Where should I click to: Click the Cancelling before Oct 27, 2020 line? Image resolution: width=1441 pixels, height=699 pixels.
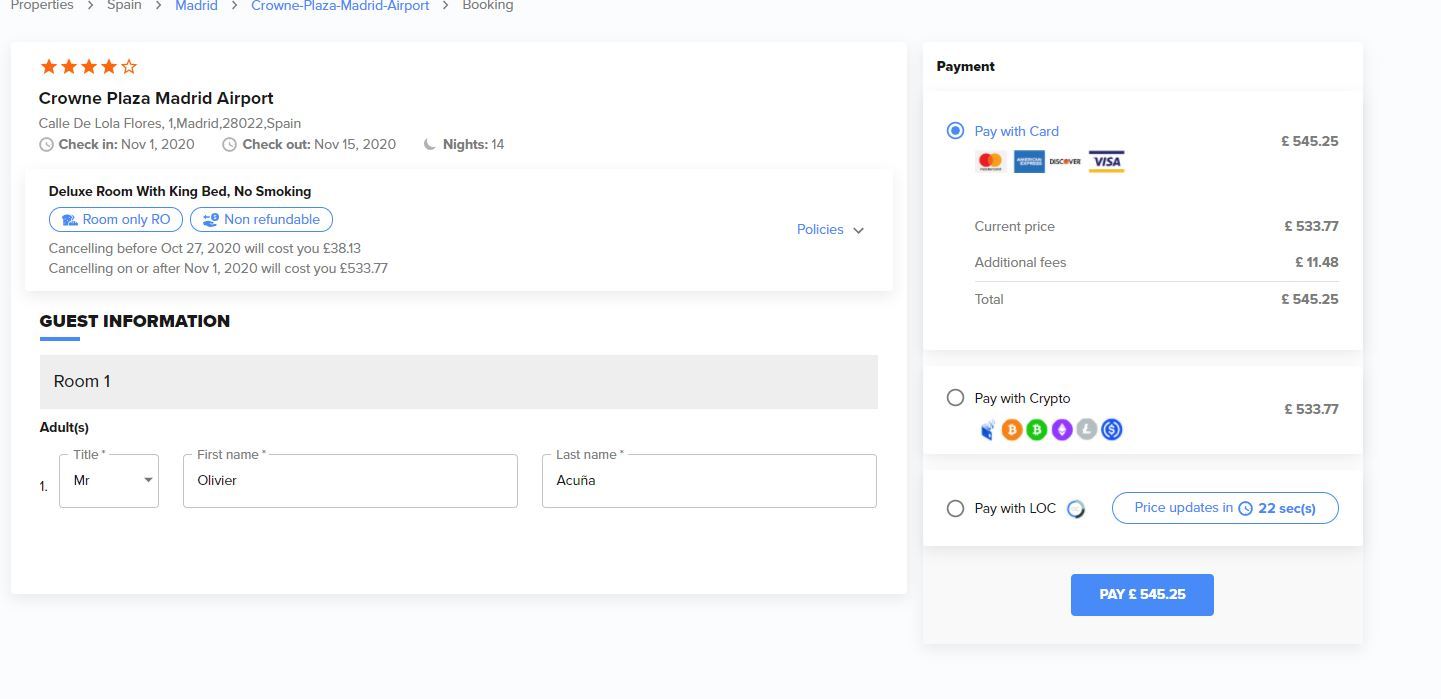tap(205, 248)
